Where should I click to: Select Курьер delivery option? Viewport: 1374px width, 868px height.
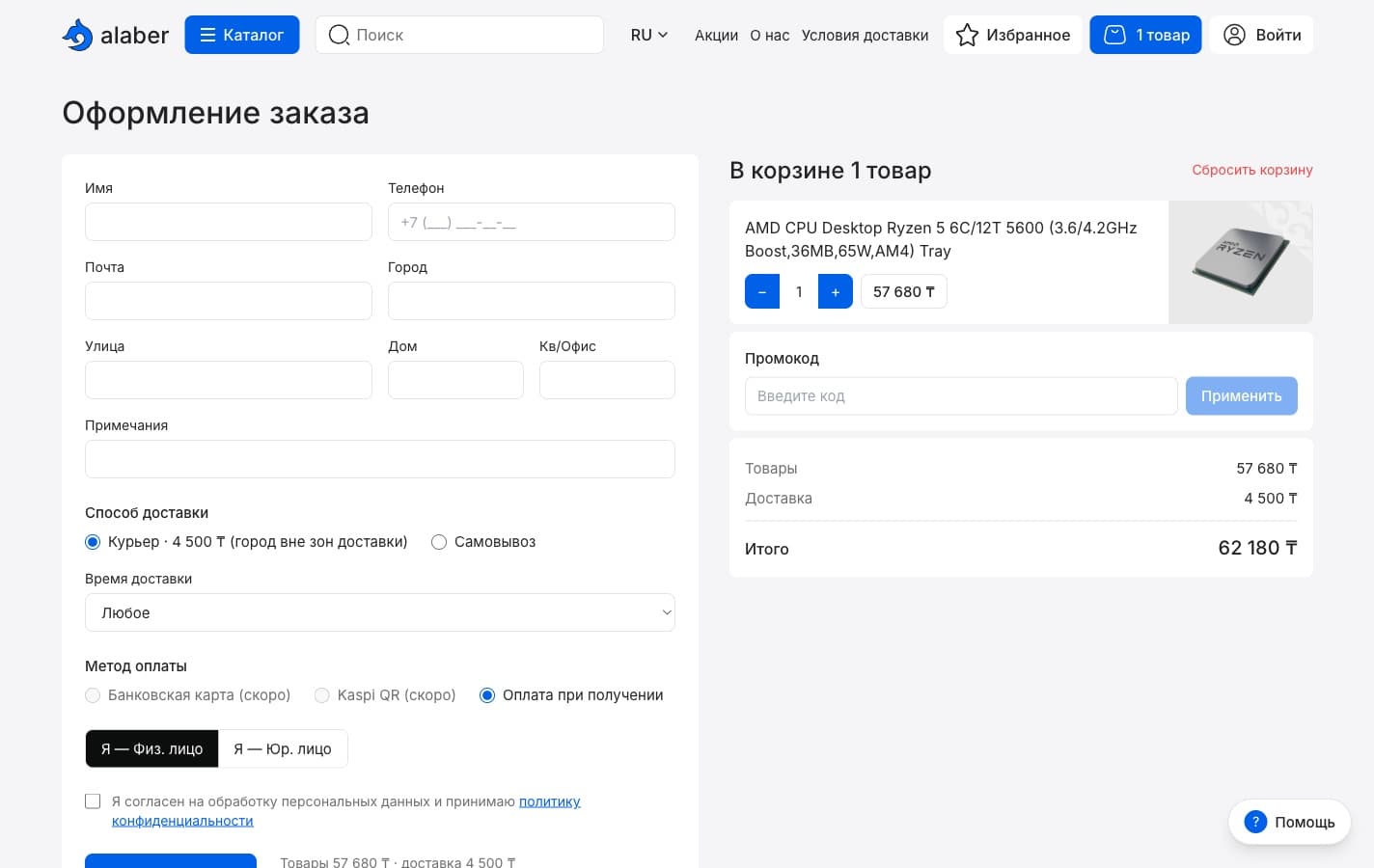pos(93,542)
